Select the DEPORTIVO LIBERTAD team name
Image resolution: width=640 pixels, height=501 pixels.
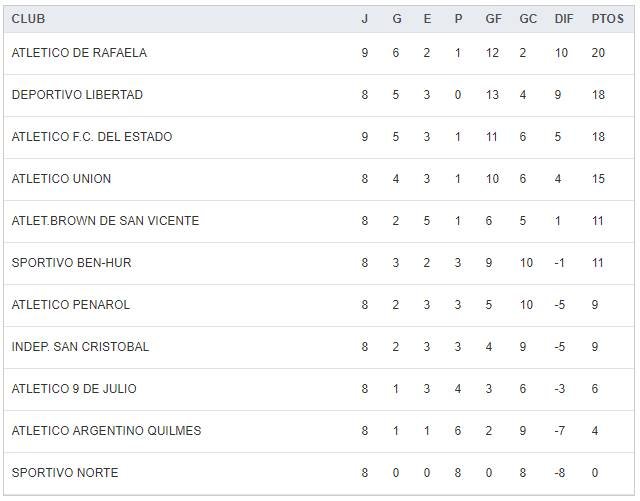click(77, 95)
